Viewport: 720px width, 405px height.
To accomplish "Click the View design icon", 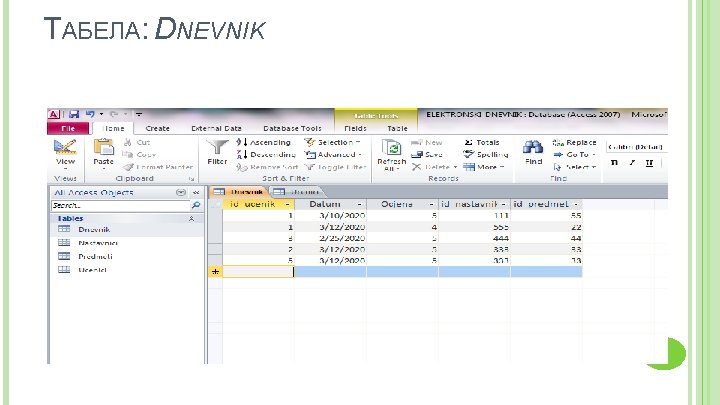I will pyautogui.click(x=65, y=147).
